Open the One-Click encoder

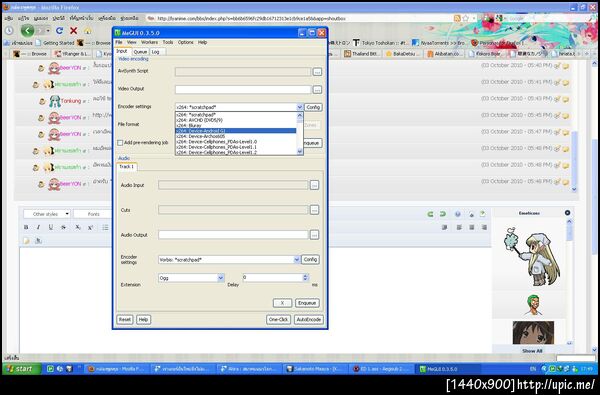pos(278,319)
